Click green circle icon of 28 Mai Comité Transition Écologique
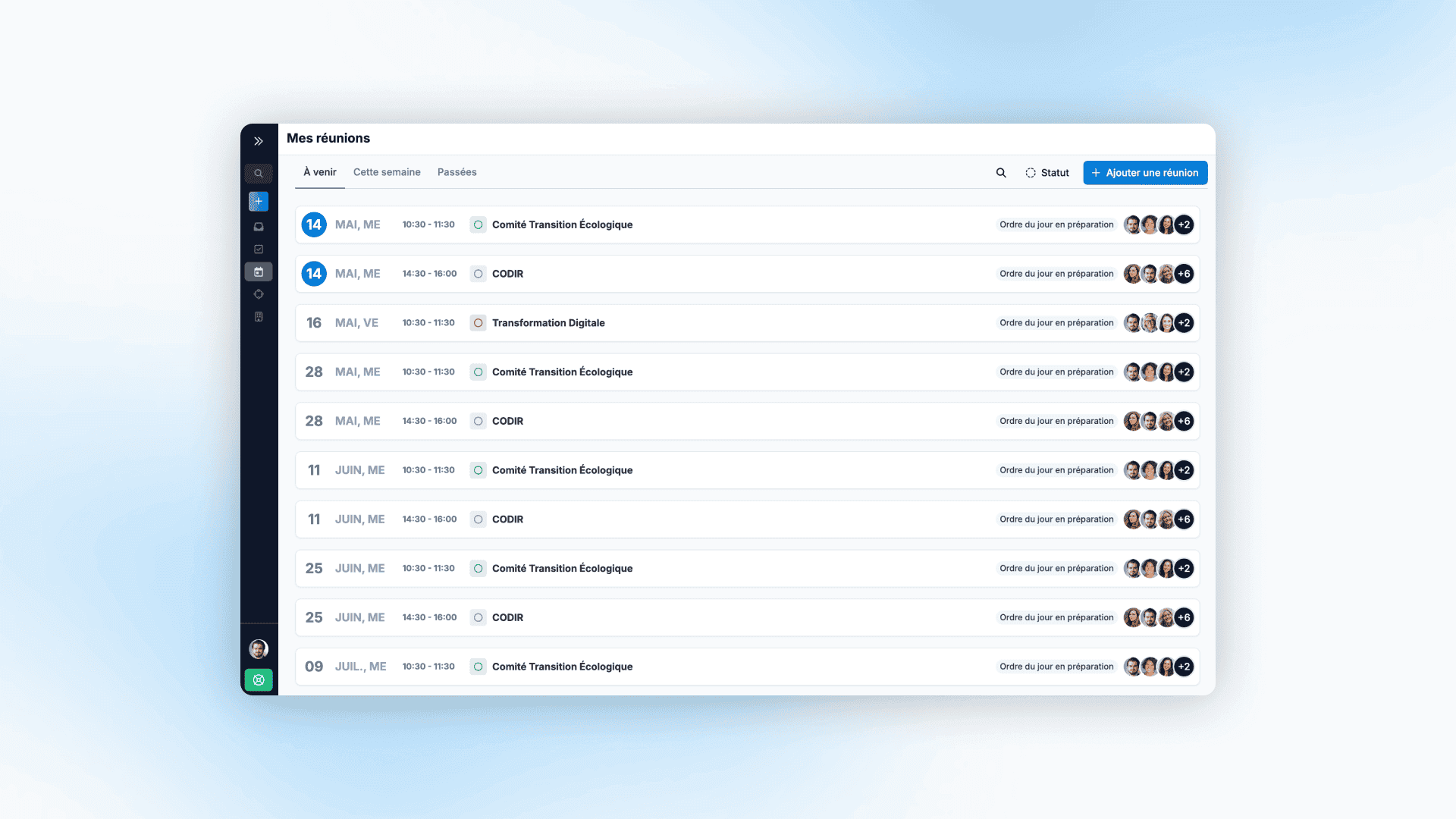1456x819 pixels. (479, 372)
